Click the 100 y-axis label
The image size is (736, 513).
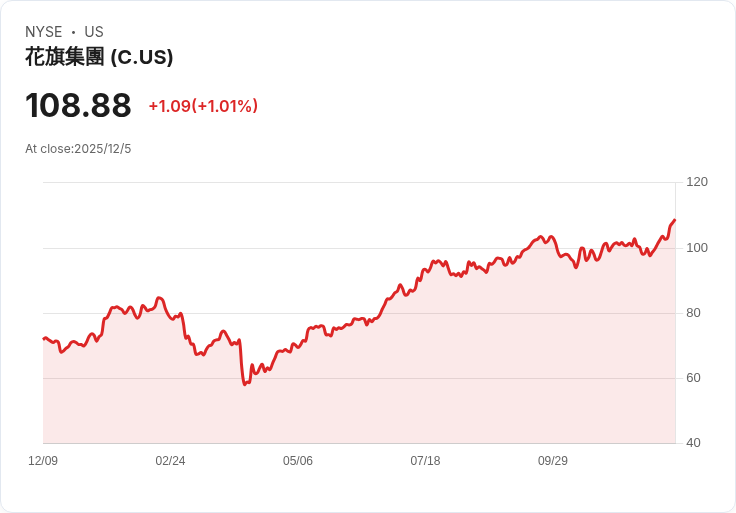coord(697,247)
